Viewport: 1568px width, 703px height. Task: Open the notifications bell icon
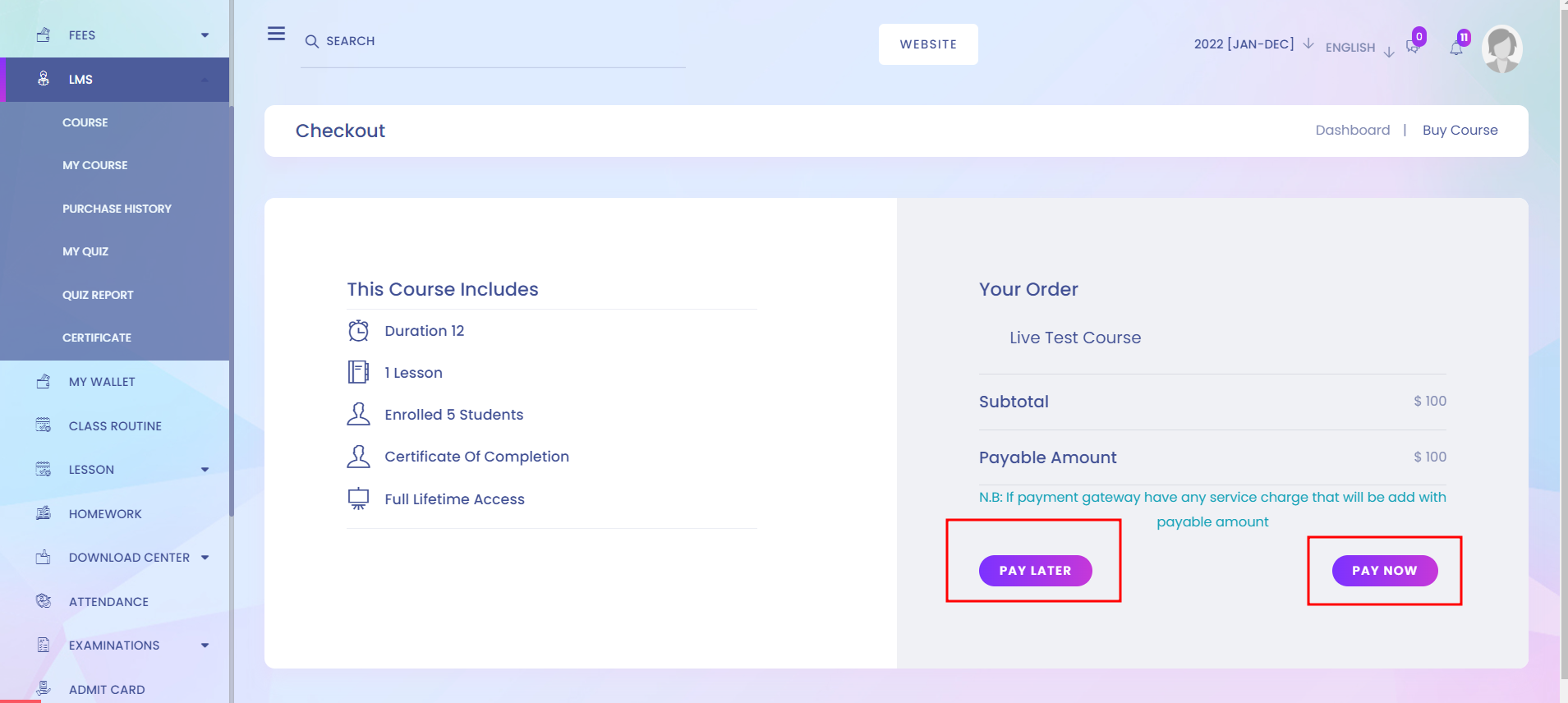pyautogui.click(x=1456, y=49)
